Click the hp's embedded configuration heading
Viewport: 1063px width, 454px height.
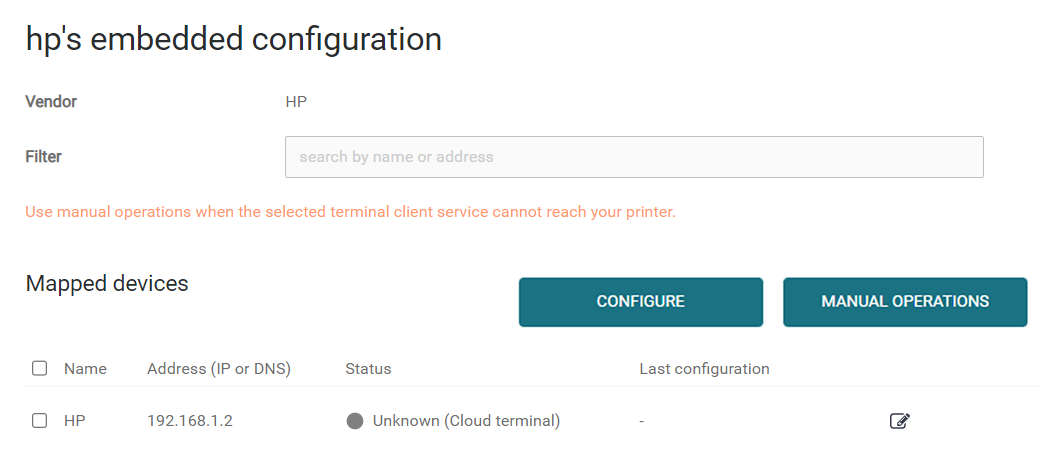[233, 39]
